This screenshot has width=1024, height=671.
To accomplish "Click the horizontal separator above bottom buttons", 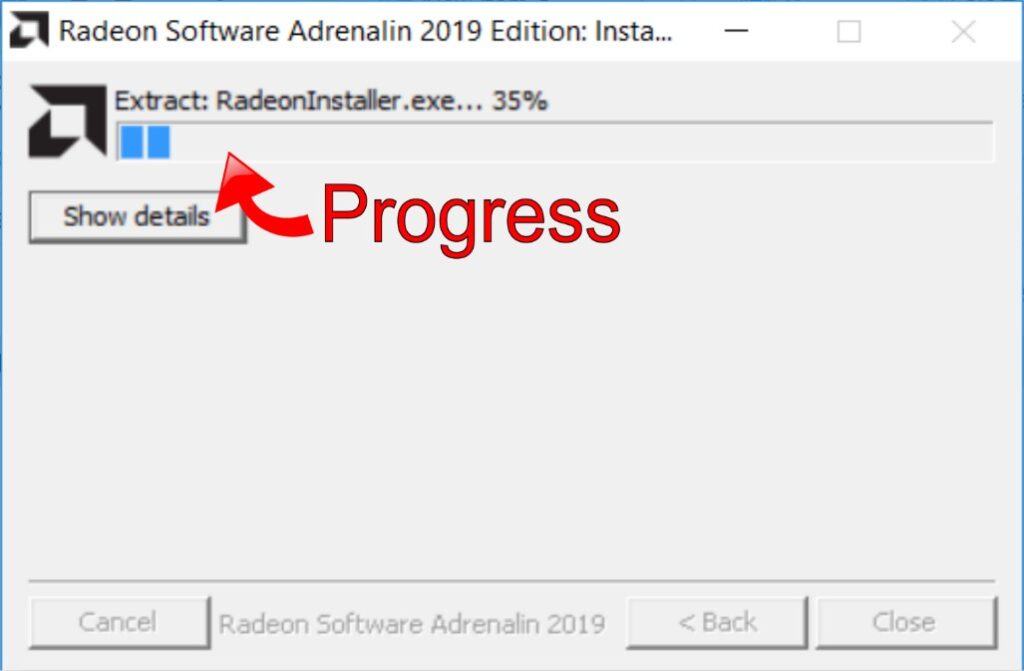I will [x=511, y=580].
